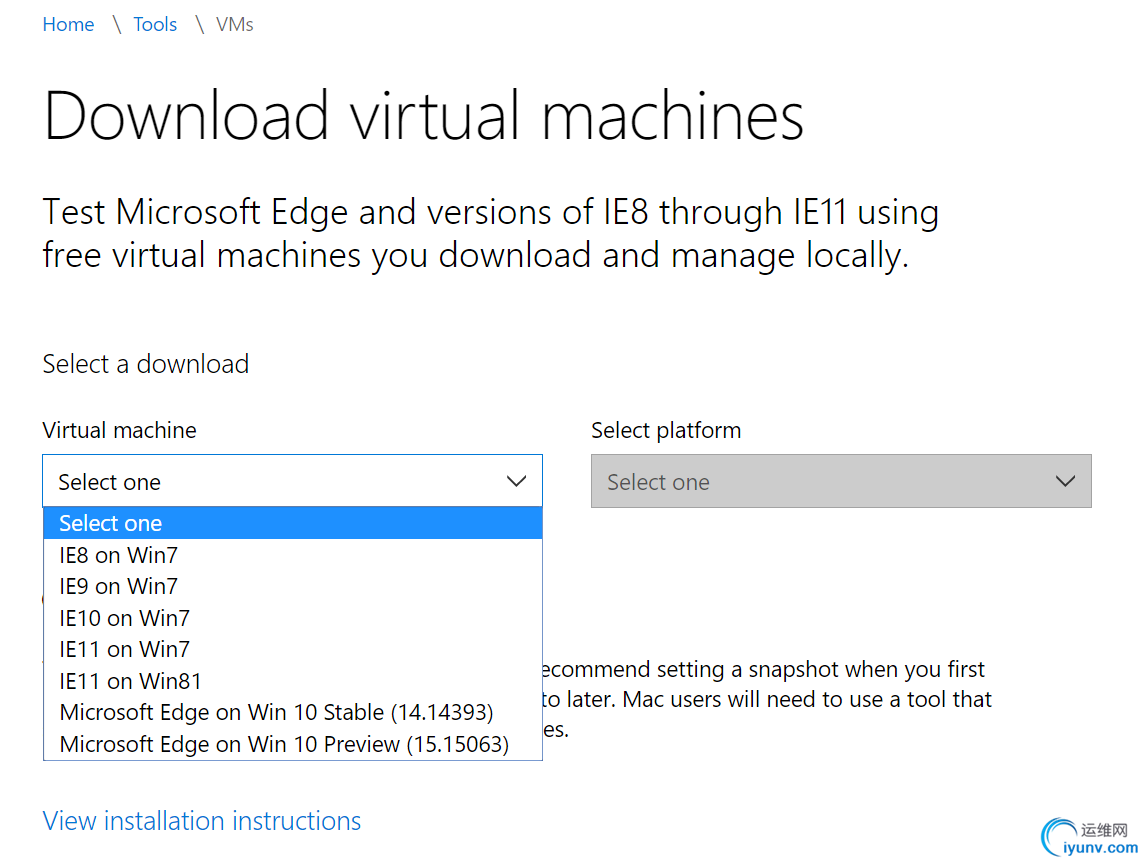
Task: Click the VMs breadcrumb item
Action: [x=235, y=25]
